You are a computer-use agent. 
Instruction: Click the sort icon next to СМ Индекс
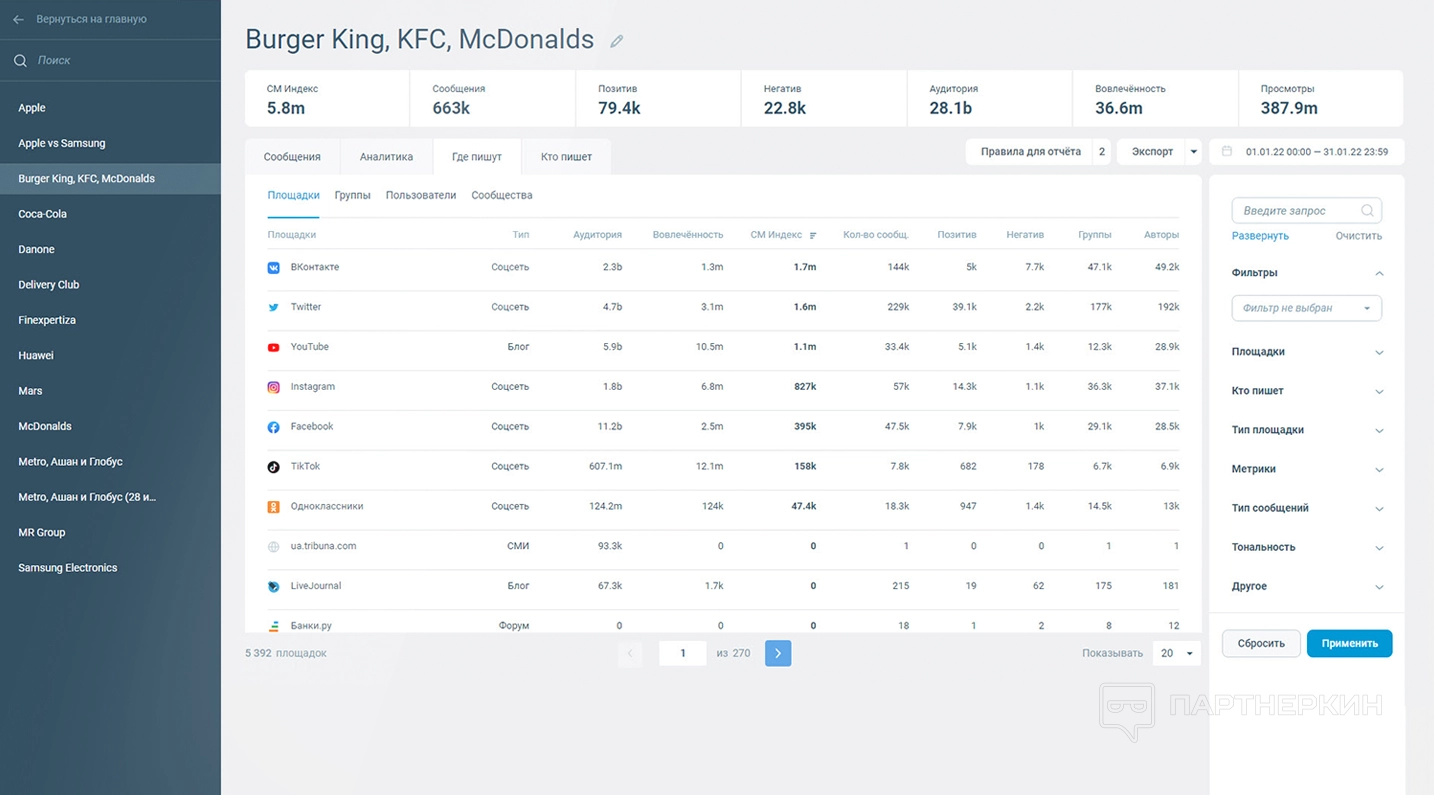click(813, 235)
